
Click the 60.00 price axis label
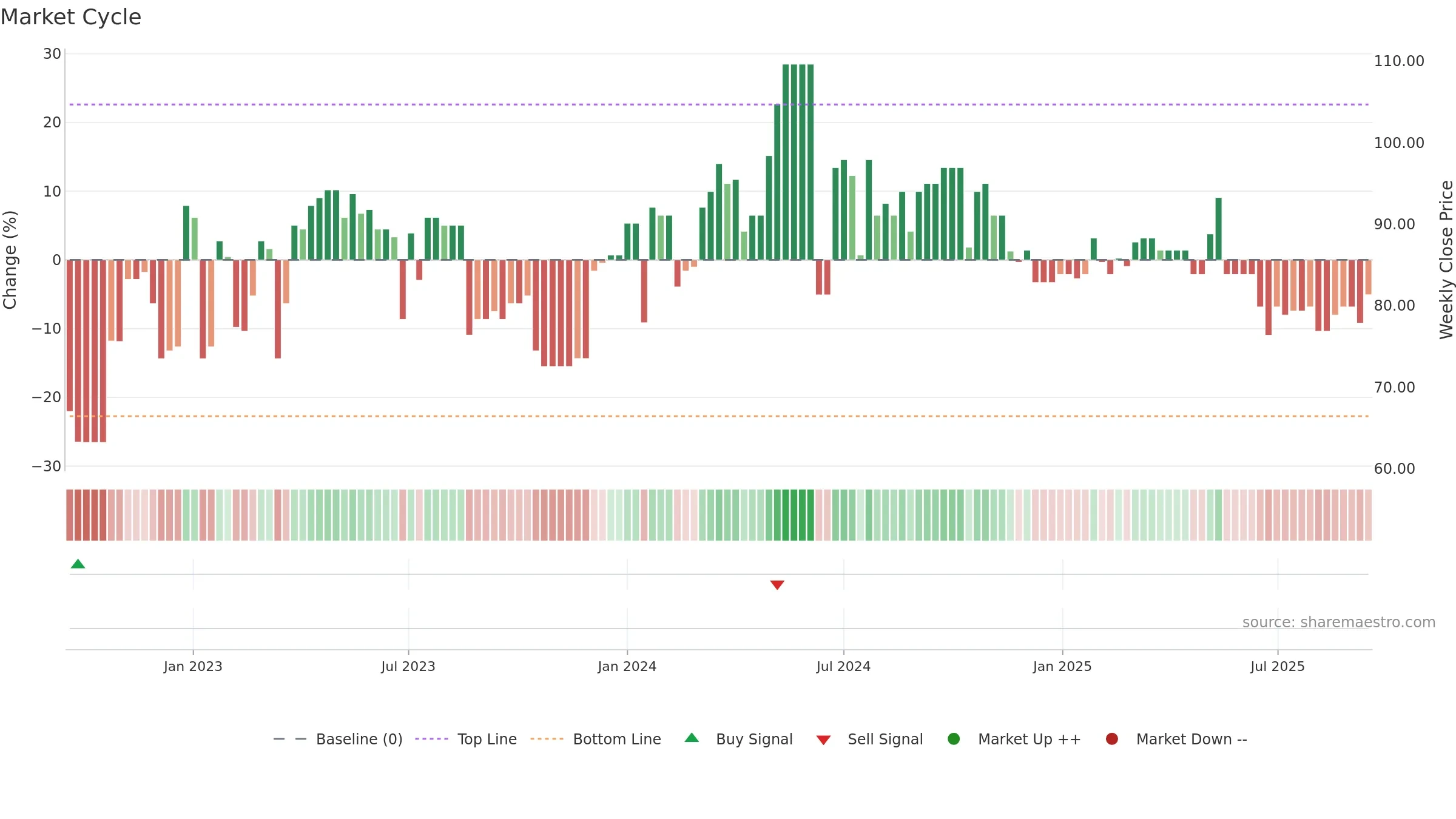pos(1394,469)
